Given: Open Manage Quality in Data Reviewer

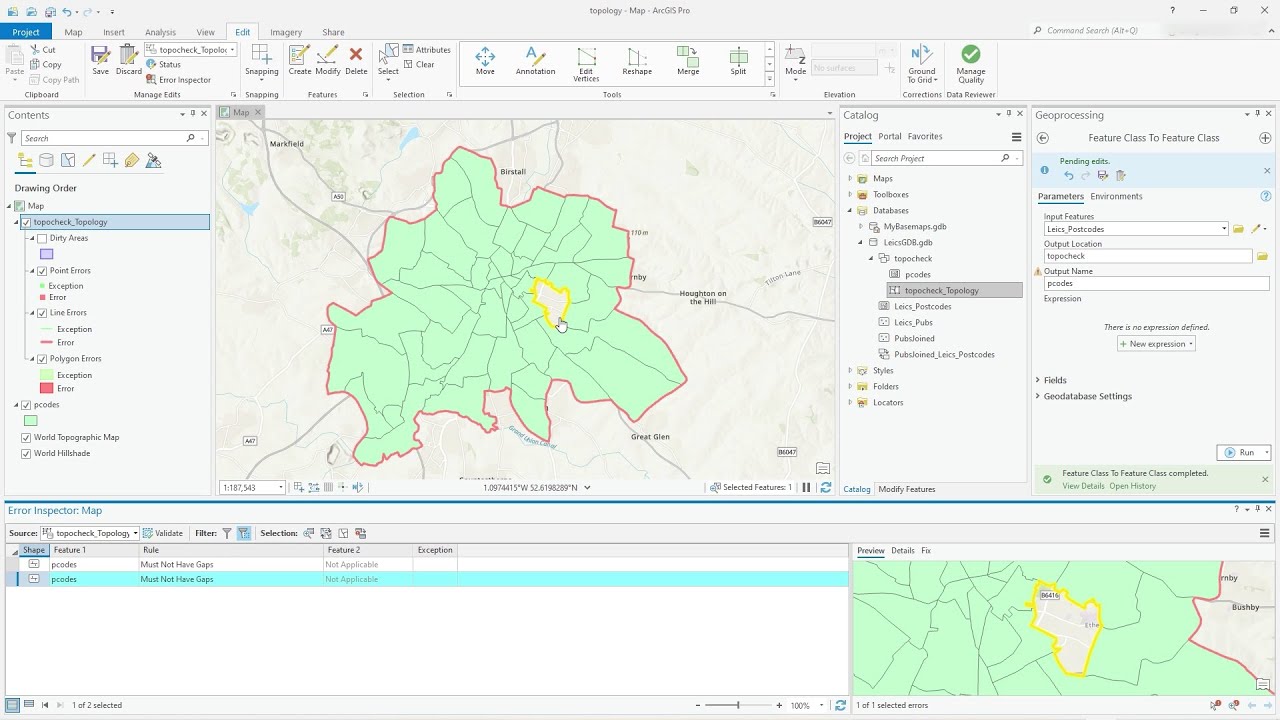Looking at the screenshot, I should pos(970,64).
